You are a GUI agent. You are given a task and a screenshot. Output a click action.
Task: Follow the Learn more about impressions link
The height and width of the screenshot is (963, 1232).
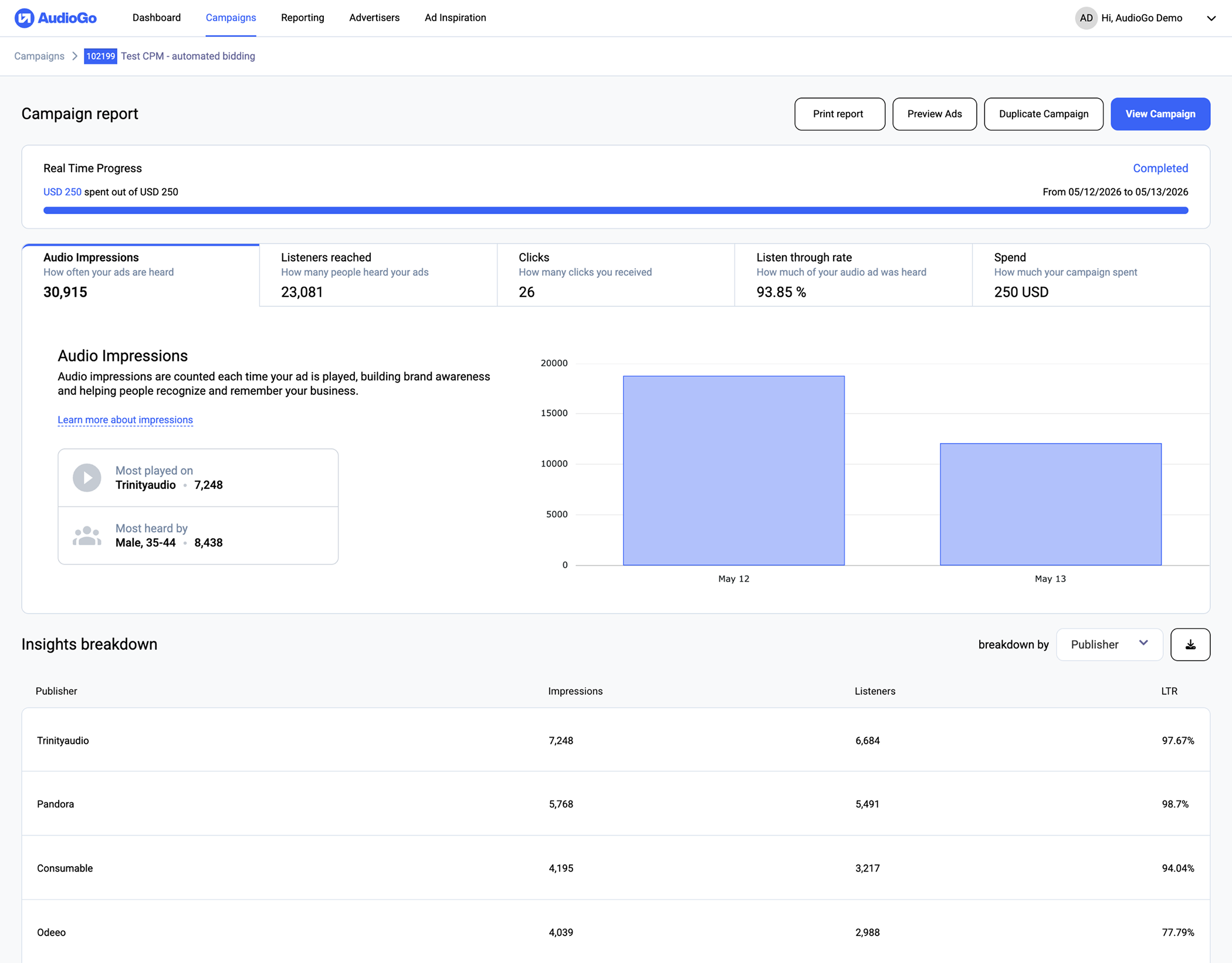tap(125, 420)
